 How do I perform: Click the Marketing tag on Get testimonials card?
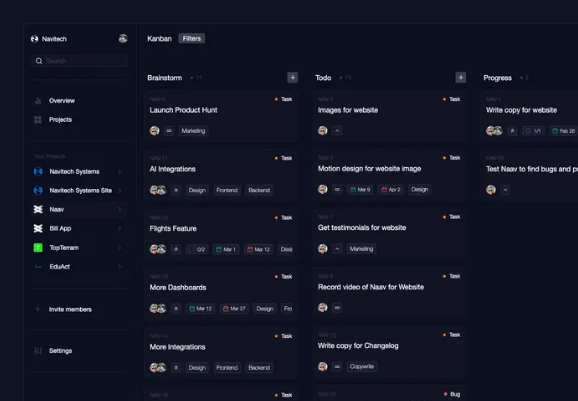click(x=361, y=249)
